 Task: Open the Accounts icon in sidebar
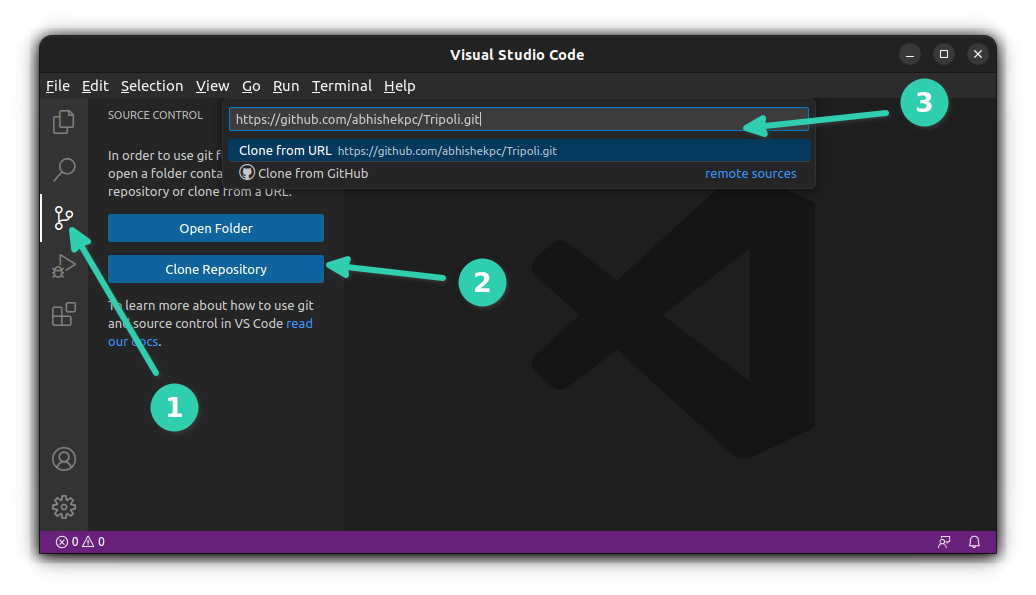[x=63, y=458]
